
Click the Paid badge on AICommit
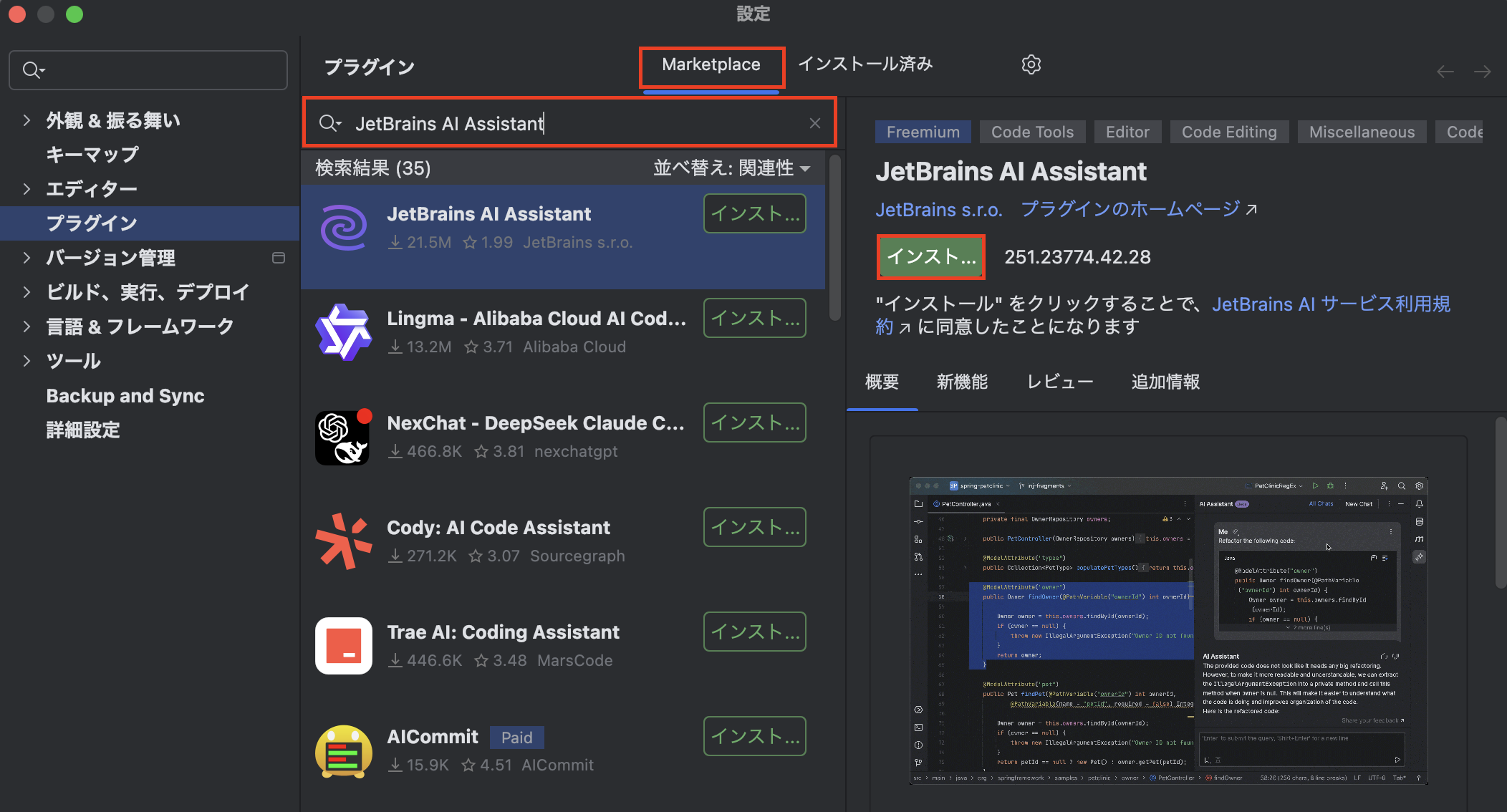(x=516, y=737)
